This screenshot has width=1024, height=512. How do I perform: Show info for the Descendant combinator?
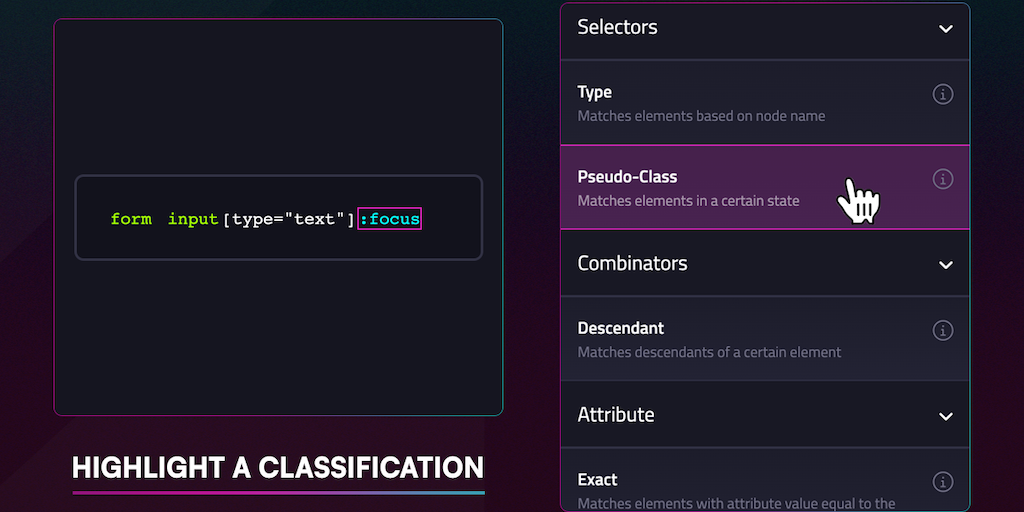click(942, 330)
